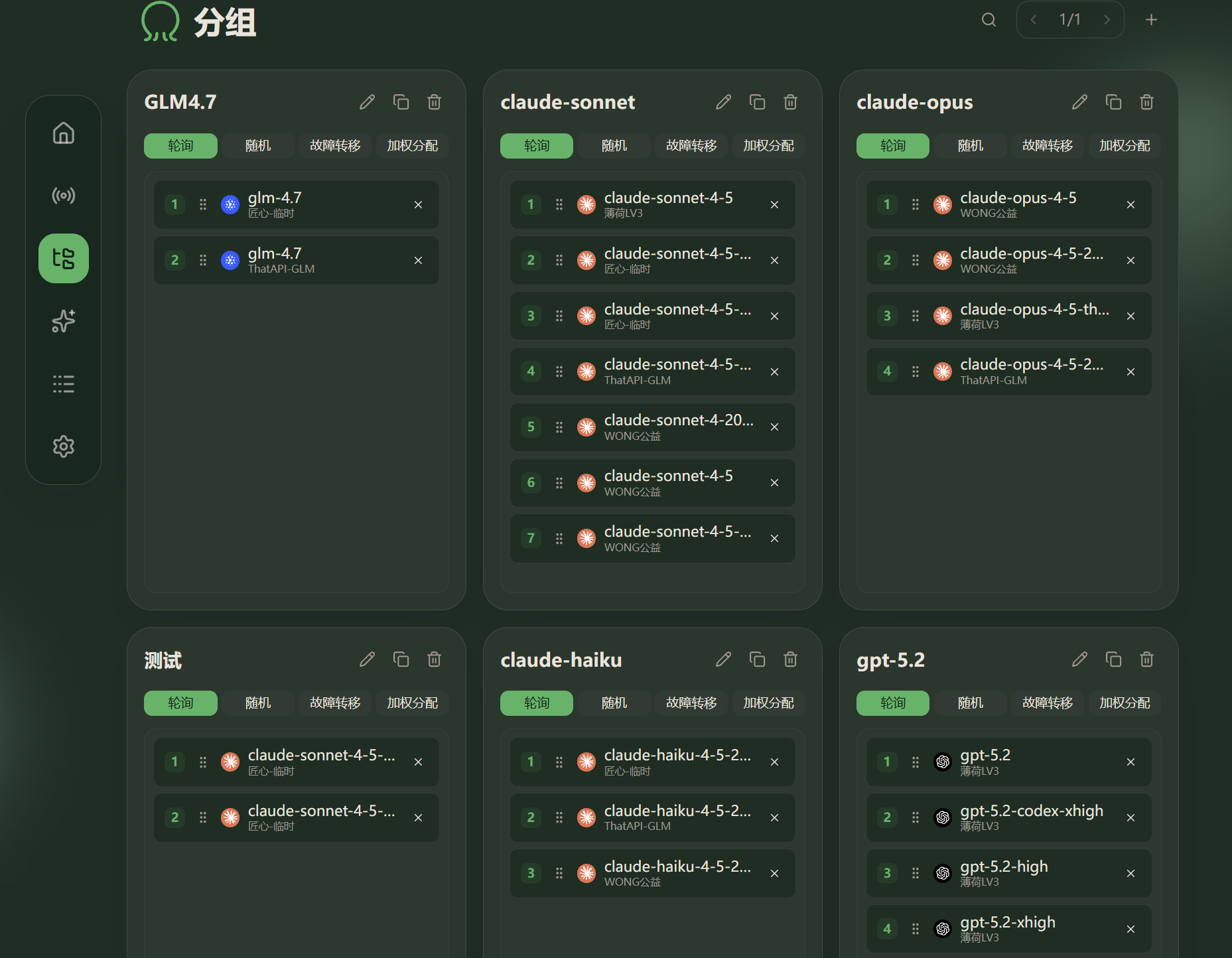
Task: Delete the 测试 group
Action: [x=434, y=659]
